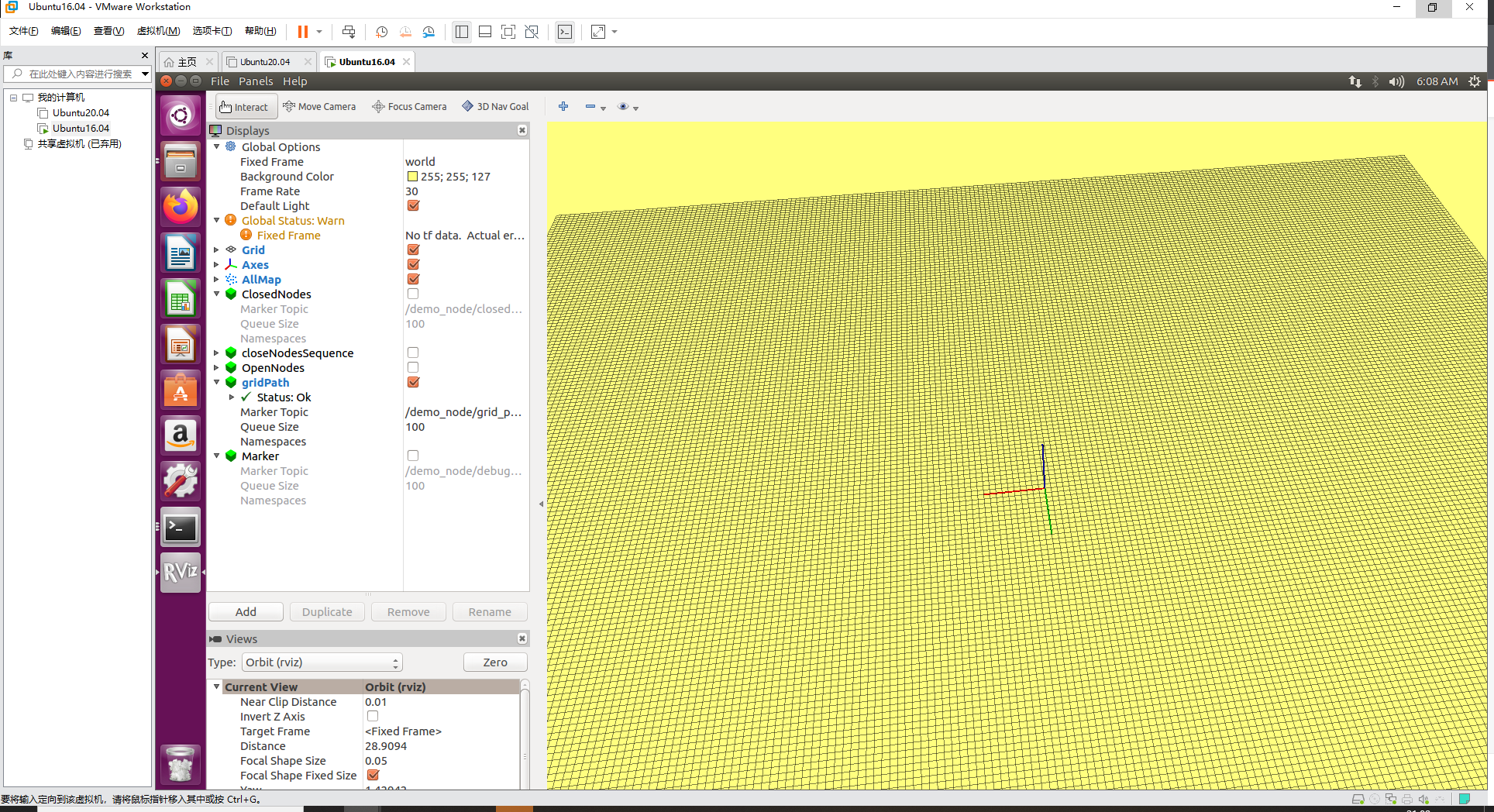Open the RViz Panels menu
The height and width of the screenshot is (812, 1494).
point(256,81)
